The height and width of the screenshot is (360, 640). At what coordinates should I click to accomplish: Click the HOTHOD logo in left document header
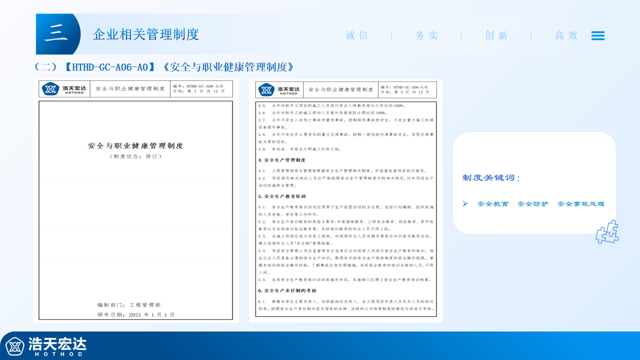pos(64,89)
